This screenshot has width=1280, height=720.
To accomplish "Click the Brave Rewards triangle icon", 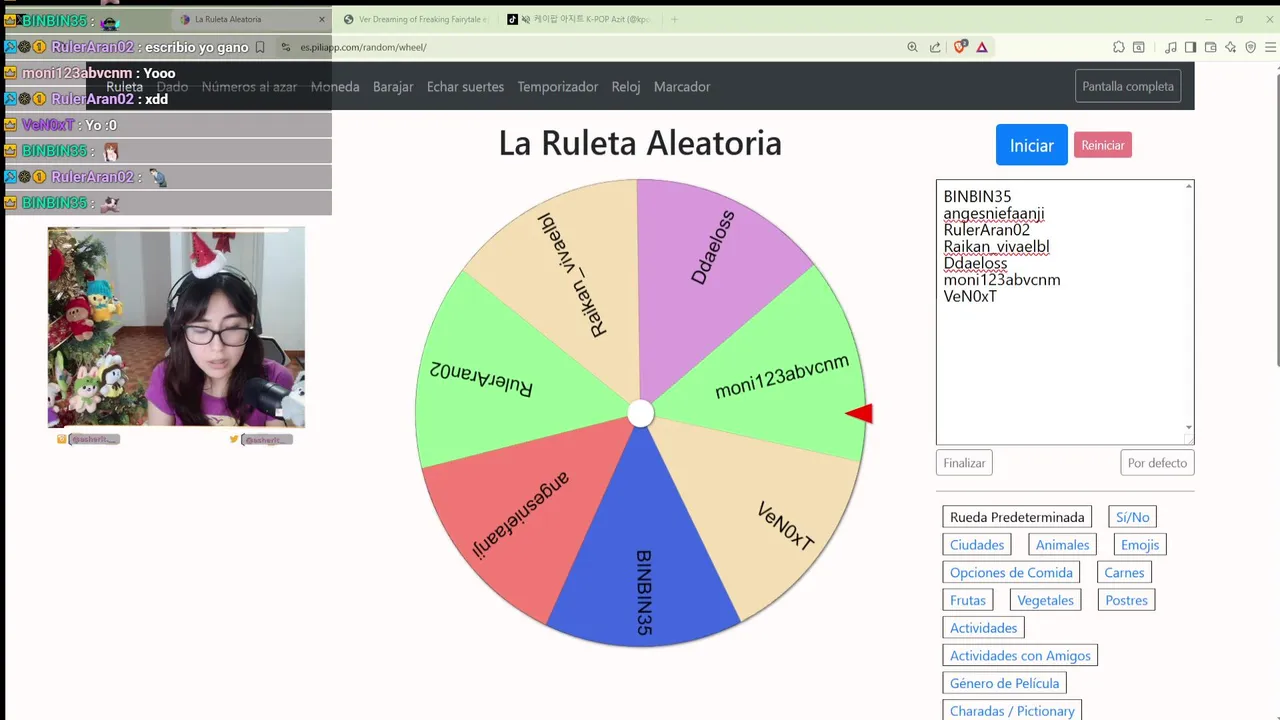I will point(982,47).
